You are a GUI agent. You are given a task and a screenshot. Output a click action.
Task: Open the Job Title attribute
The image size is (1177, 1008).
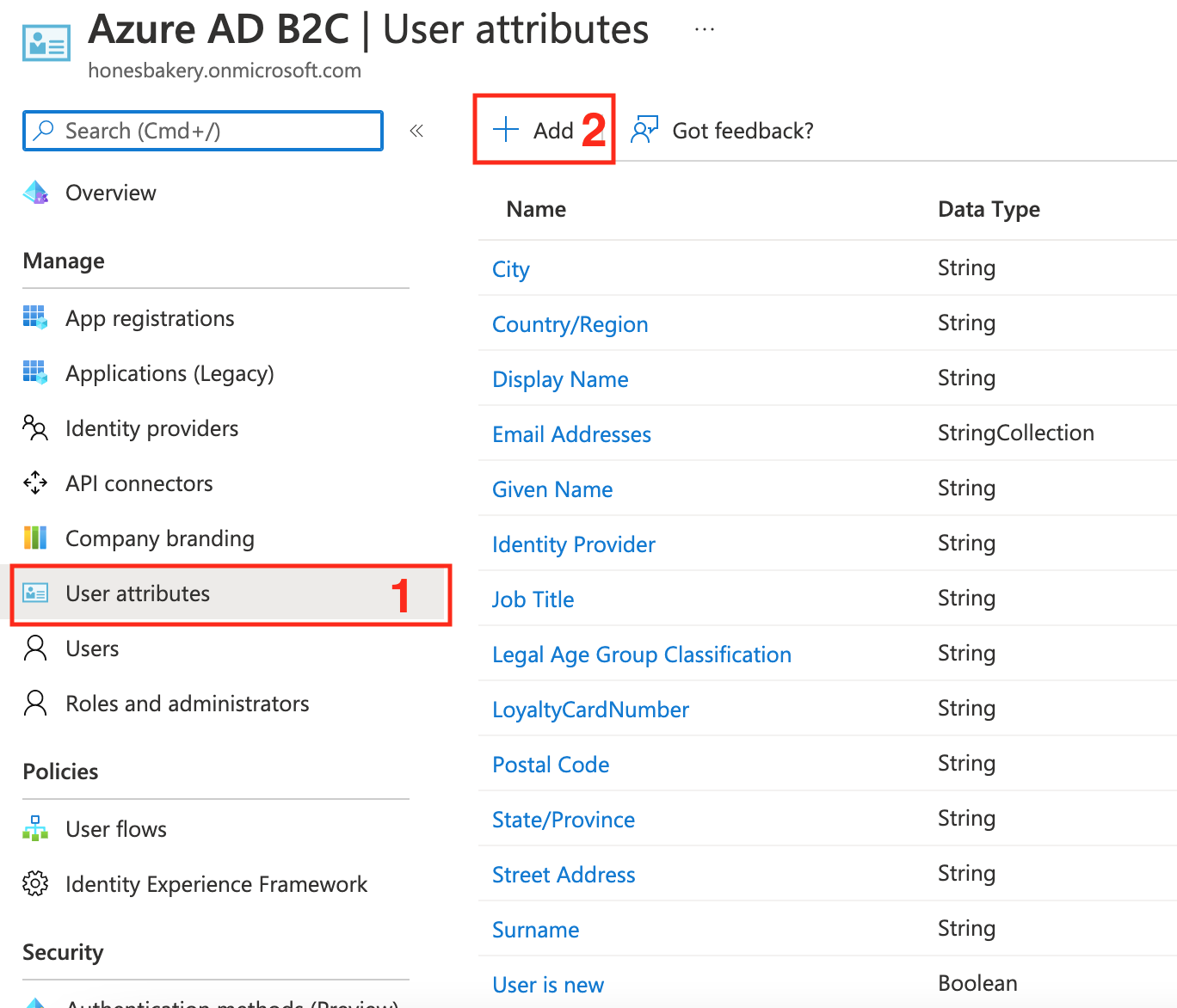click(x=533, y=599)
